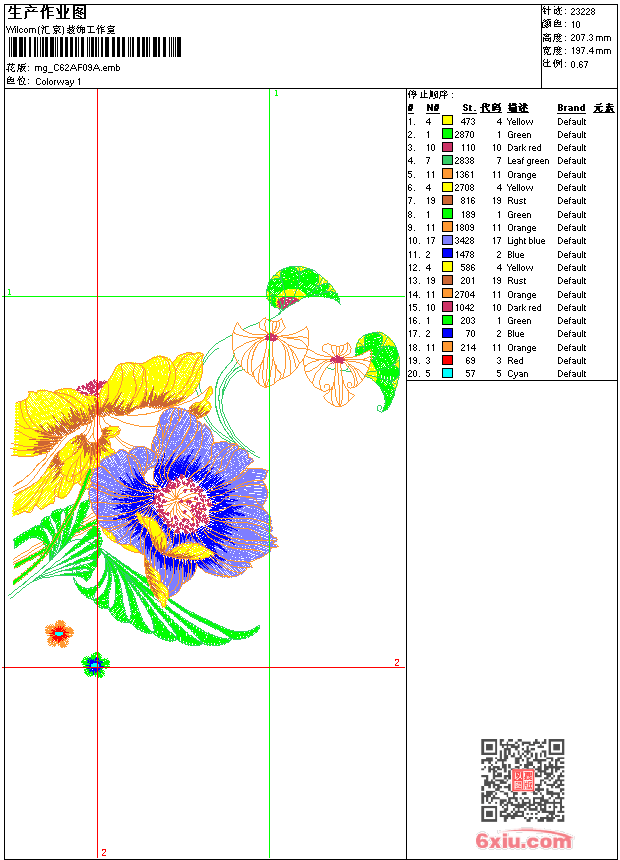Select the small blue and green flower
The width and height of the screenshot is (620, 860).
click(x=95, y=665)
